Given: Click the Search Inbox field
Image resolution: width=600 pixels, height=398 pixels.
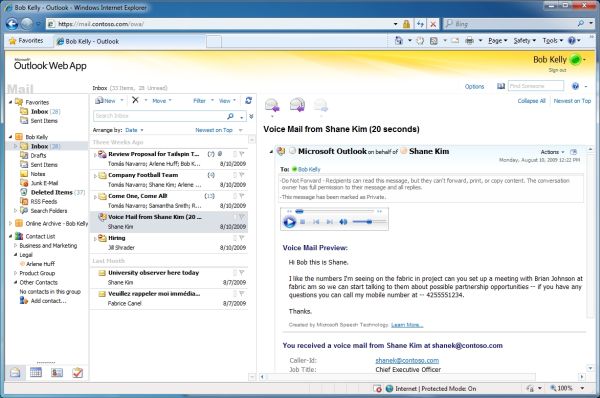Looking at the screenshot, I should pyautogui.click(x=160, y=116).
